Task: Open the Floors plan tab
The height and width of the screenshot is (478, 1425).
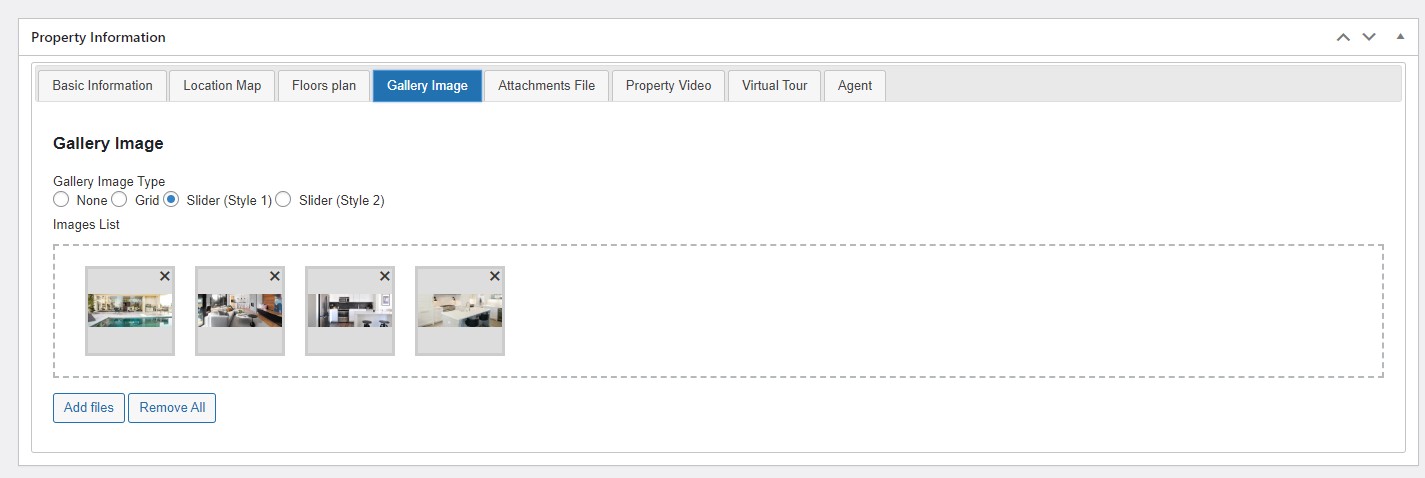Action: [x=324, y=86]
